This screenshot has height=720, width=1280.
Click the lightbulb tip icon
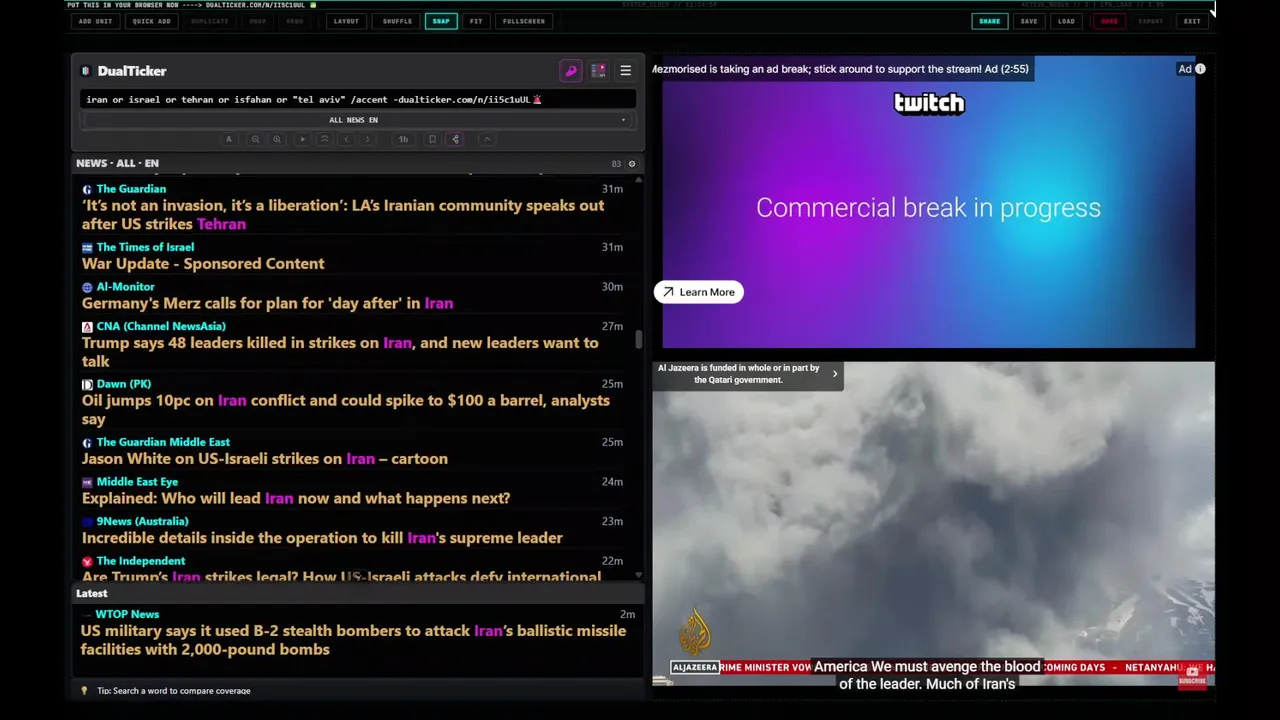[84, 691]
